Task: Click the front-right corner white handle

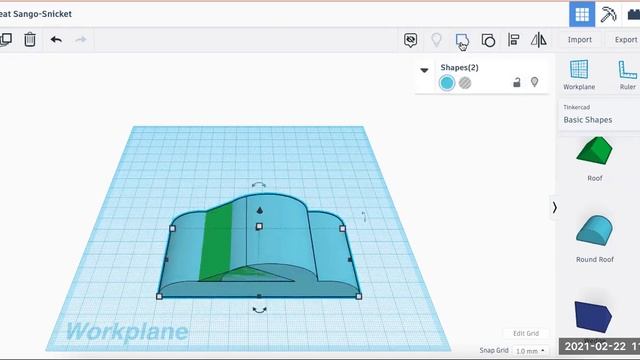Action: (x=359, y=297)
